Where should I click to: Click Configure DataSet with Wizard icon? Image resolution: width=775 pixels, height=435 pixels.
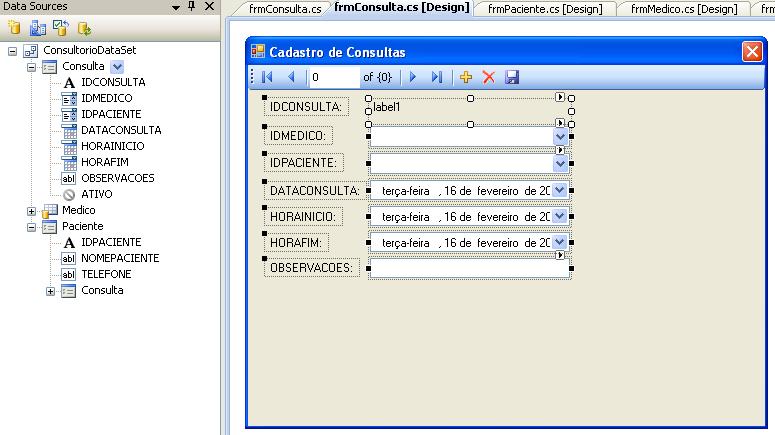coord(61,28)
